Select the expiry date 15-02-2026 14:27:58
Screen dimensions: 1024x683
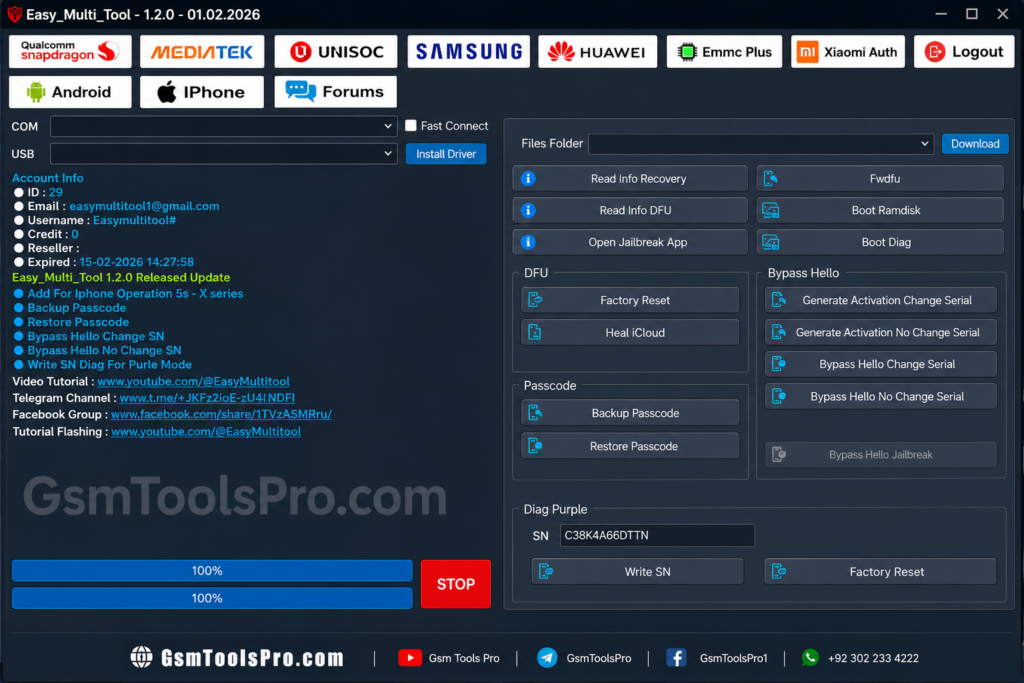pyautogui.click(x=136, y=262)
